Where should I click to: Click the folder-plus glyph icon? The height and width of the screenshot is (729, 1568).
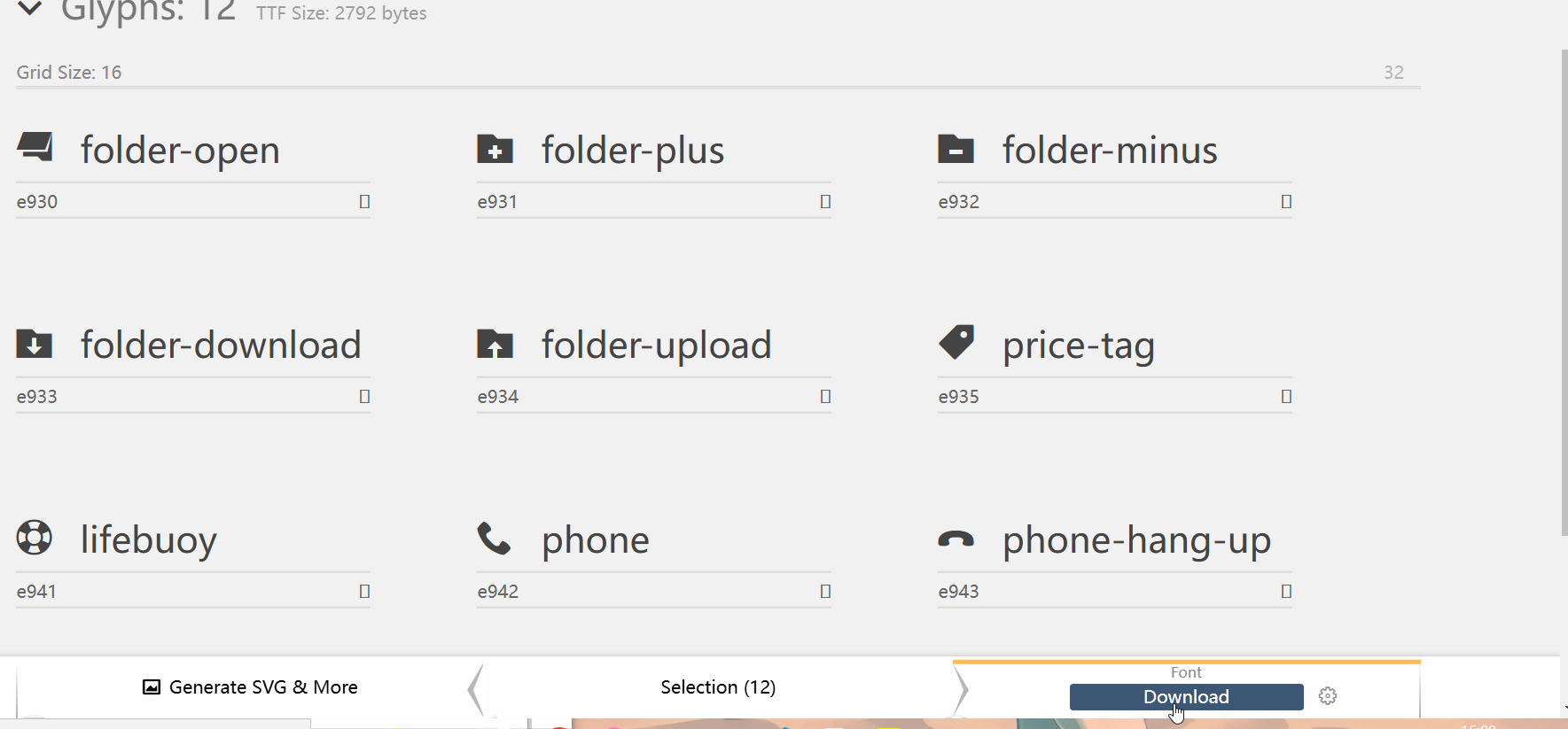tap(495, 149)
